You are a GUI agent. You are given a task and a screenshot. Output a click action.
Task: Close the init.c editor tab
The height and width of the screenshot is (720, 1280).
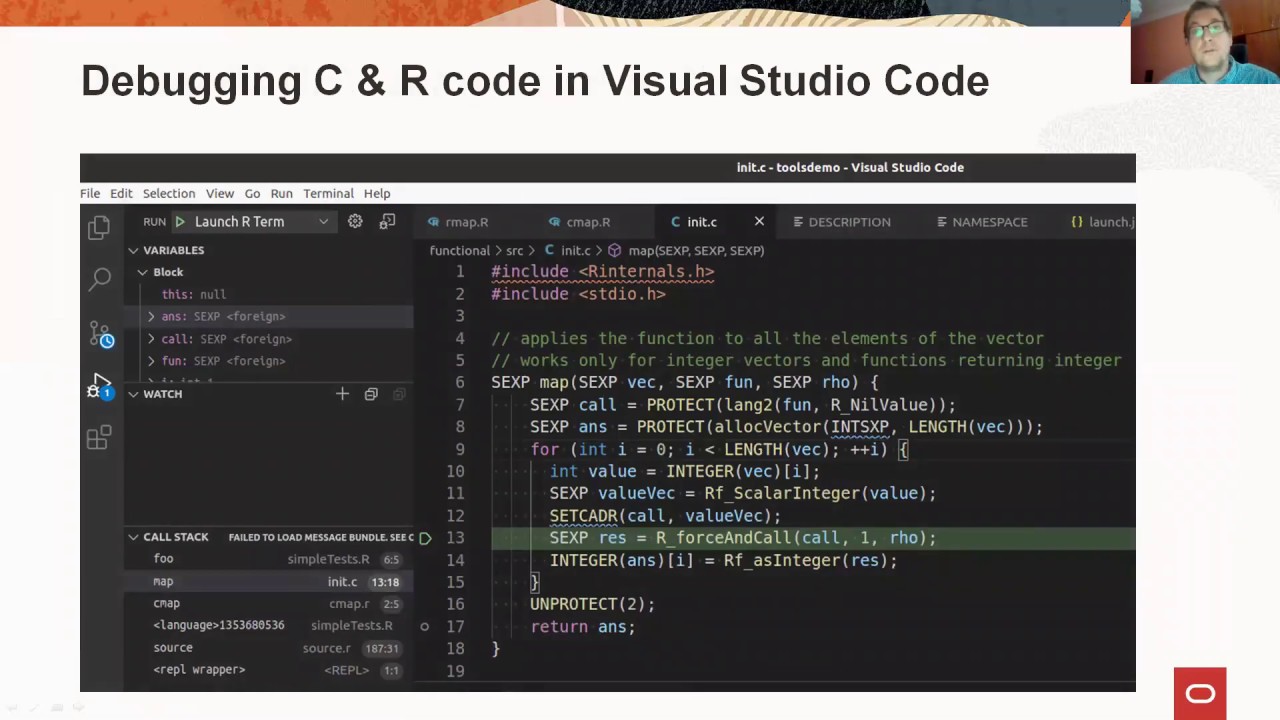(759, 222)
